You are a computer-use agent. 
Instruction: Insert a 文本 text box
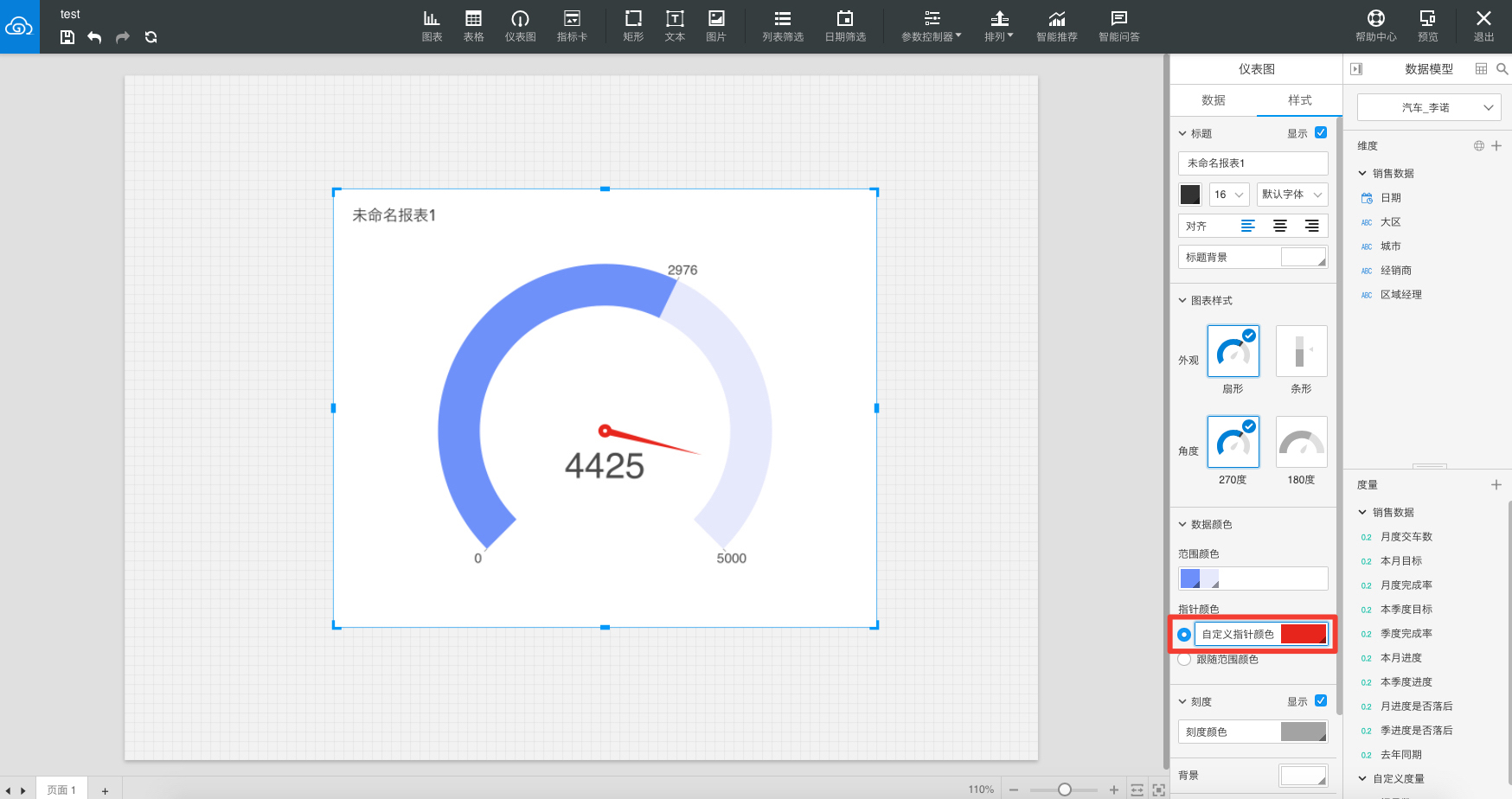pyautogui.click(x=675, y=26)
